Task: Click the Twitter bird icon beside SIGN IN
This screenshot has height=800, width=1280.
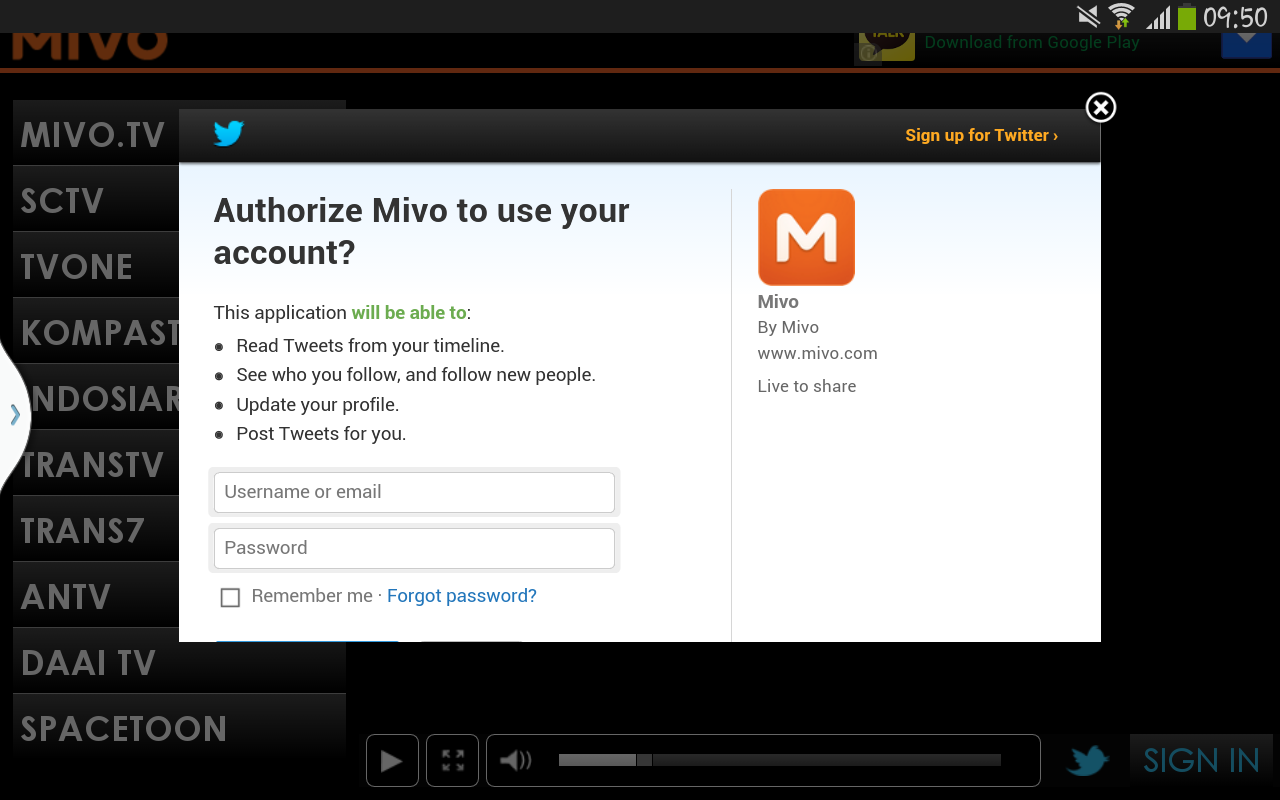Action: coord(1087,761)
